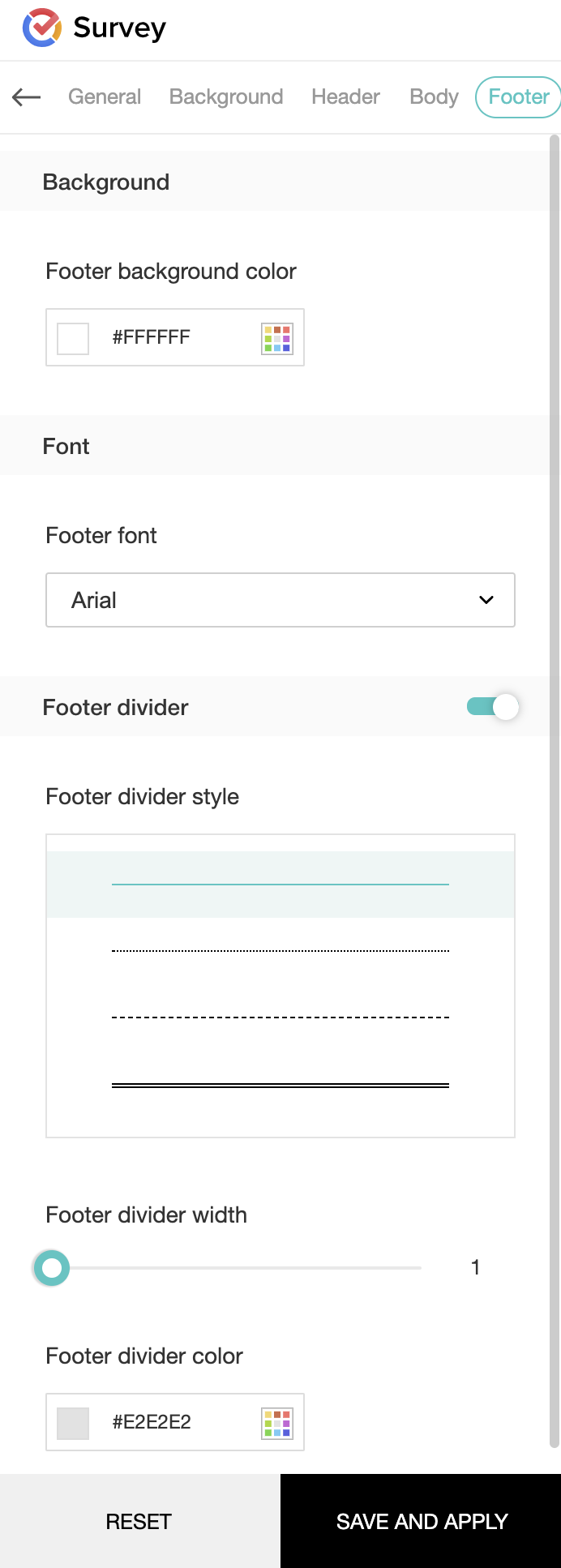Select the dotted divider style
The height and width of the screenshot is (1568, 561).
(280, 950)
